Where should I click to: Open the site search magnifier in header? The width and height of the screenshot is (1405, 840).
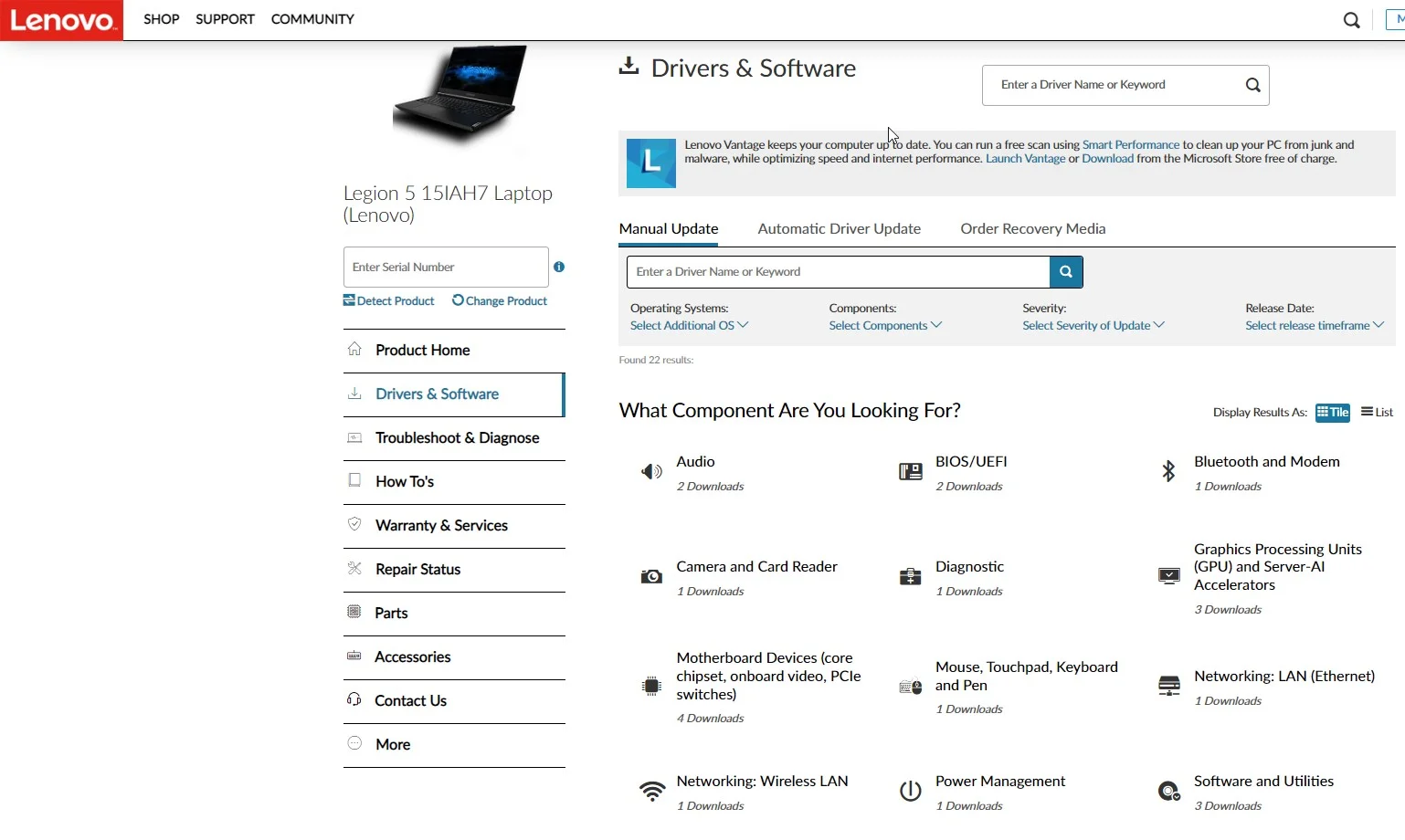pos(1351,20)
